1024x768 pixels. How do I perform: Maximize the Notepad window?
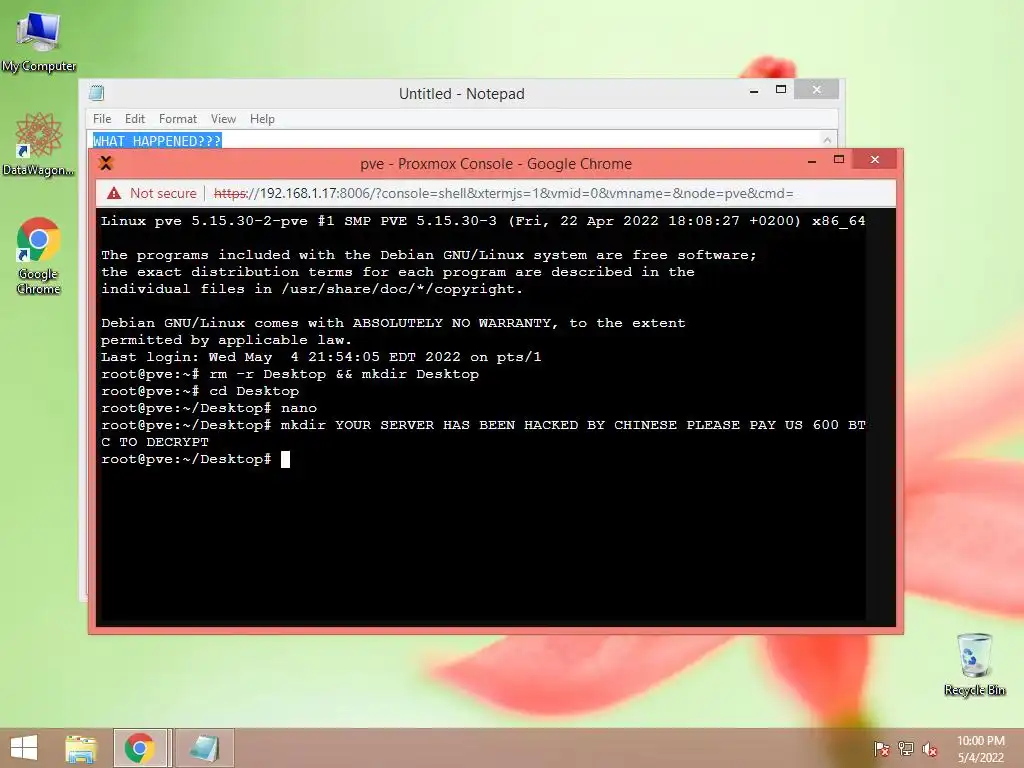pyautogui.click(x=781, y=90)
